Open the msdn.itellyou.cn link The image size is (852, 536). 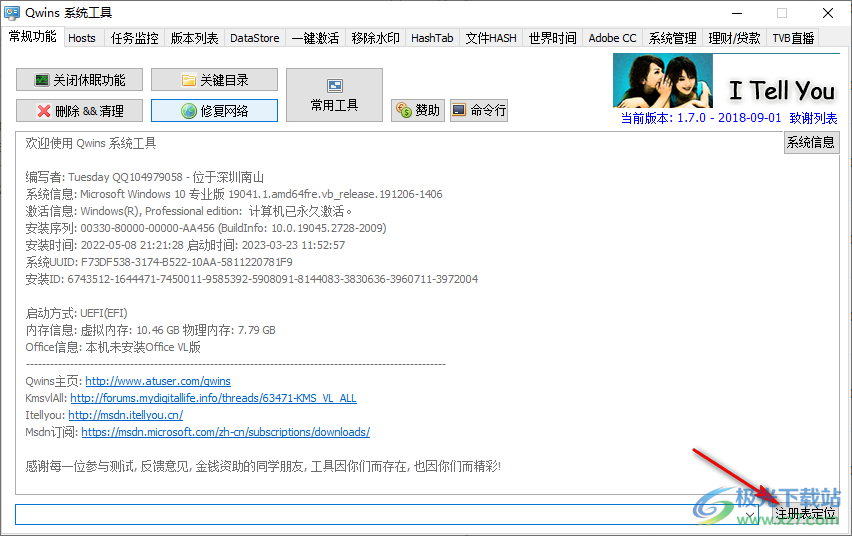(126, 415)
